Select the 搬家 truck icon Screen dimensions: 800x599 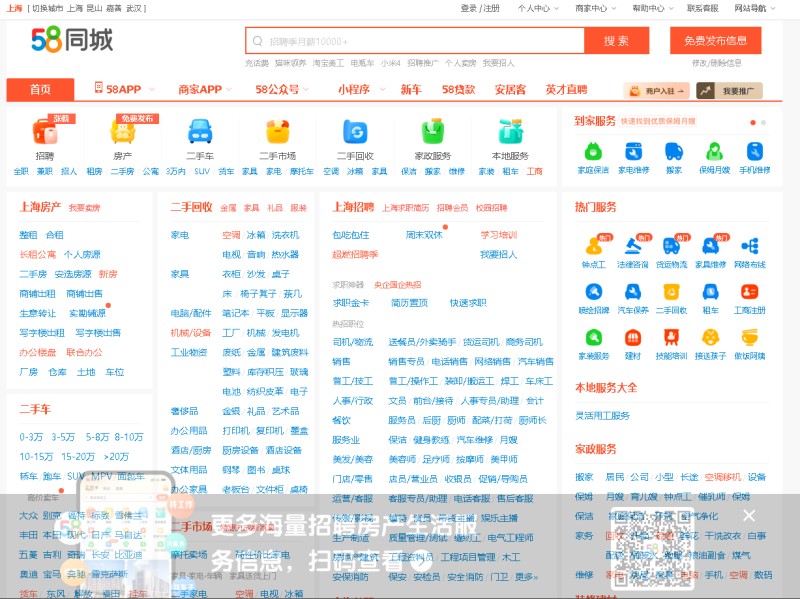pos(674,152)
